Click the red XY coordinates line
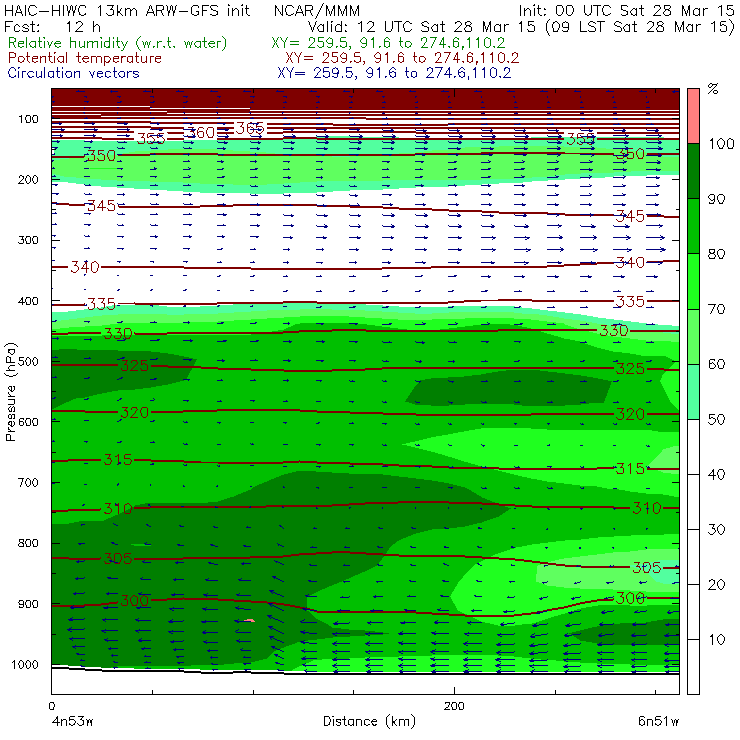740x740 pixels. 402,58
